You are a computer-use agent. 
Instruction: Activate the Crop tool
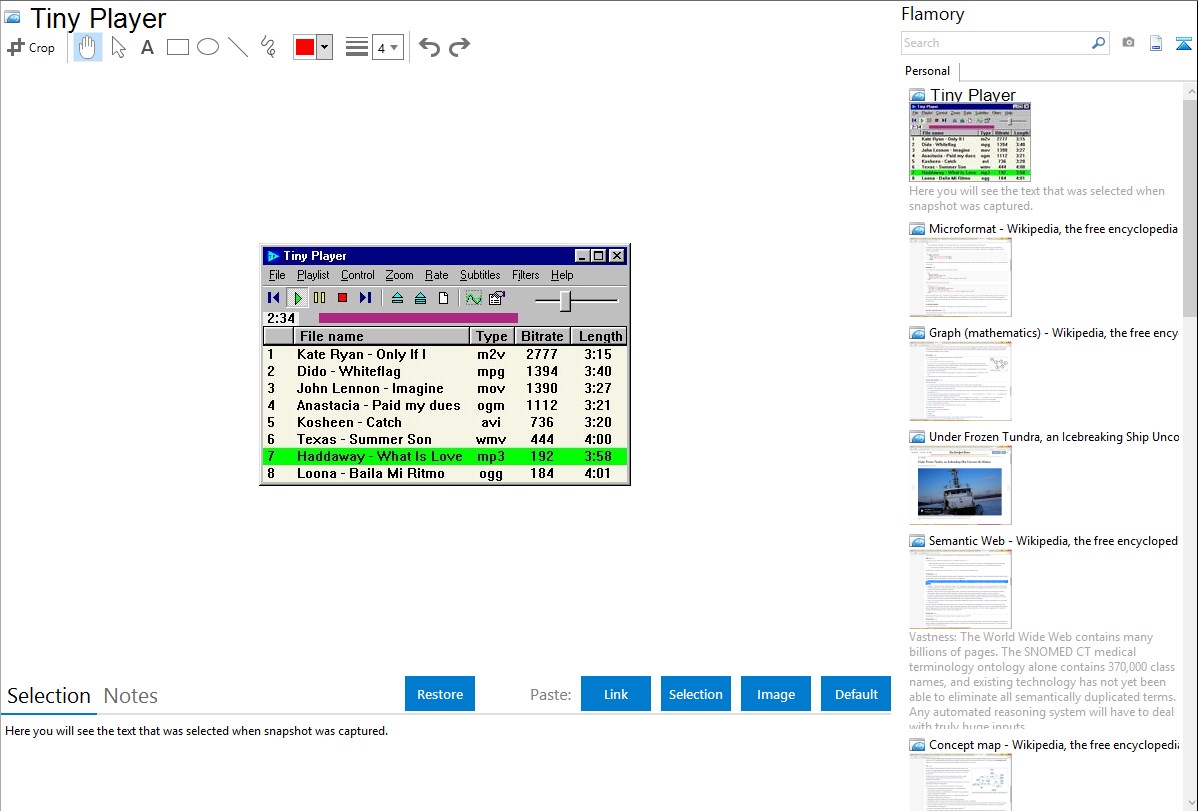31,47
